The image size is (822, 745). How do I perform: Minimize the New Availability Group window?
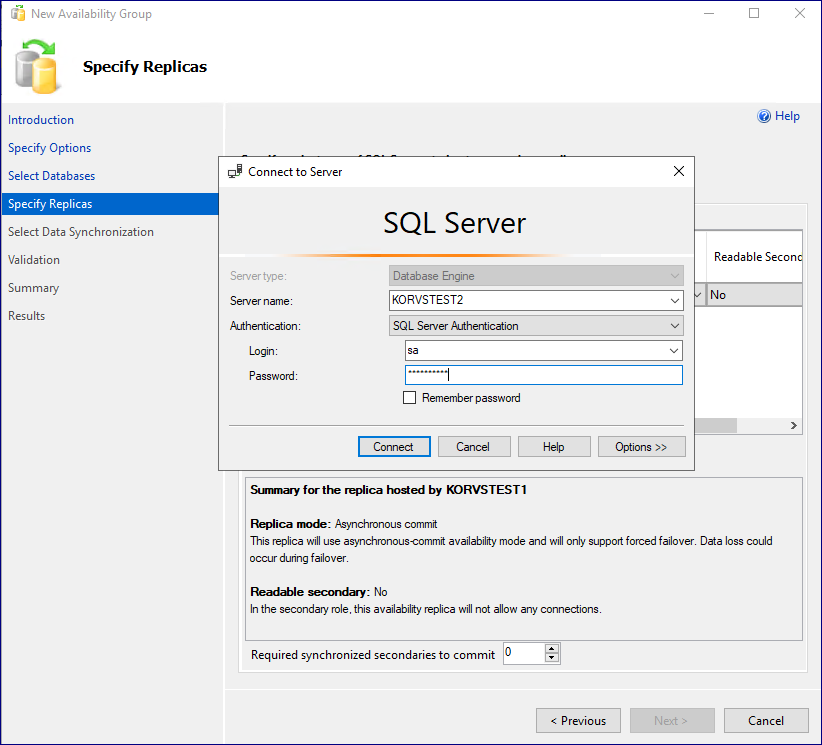click(x=709, y=13)
